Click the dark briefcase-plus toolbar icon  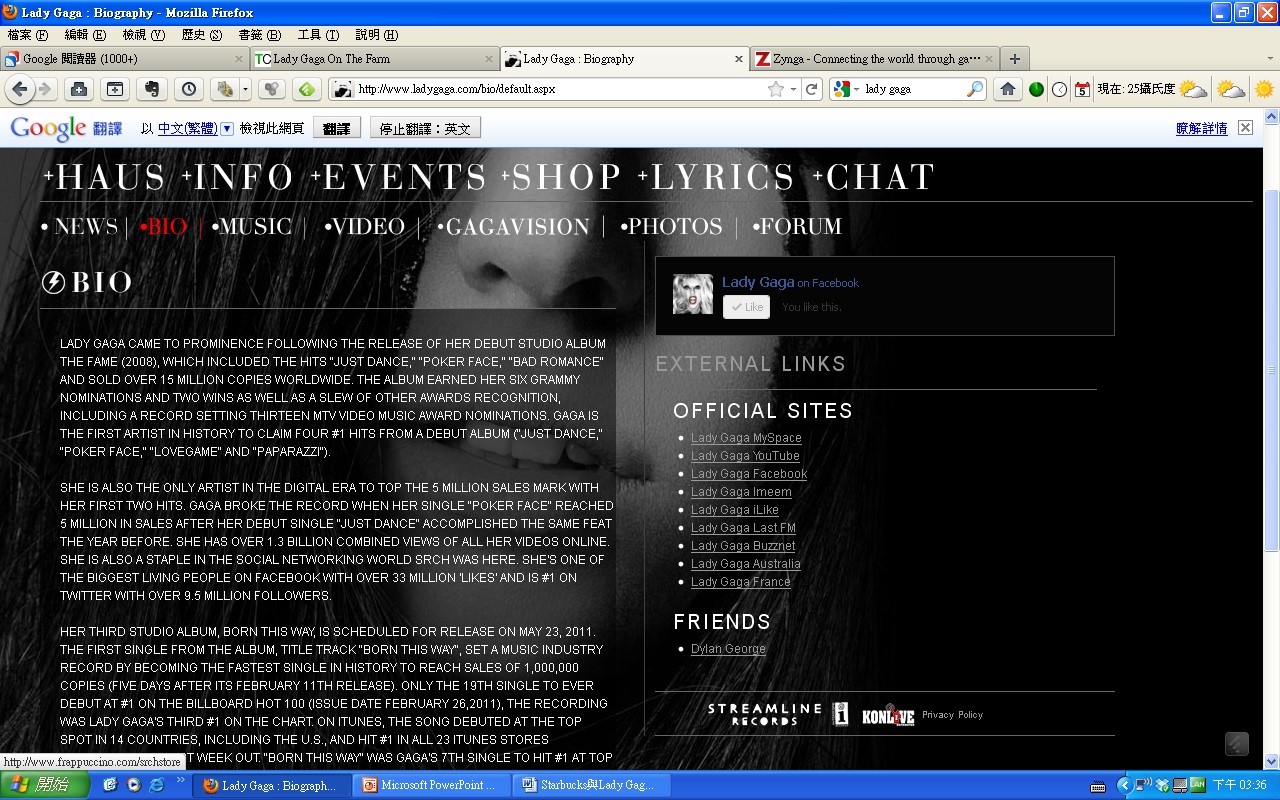coord(78,89)
